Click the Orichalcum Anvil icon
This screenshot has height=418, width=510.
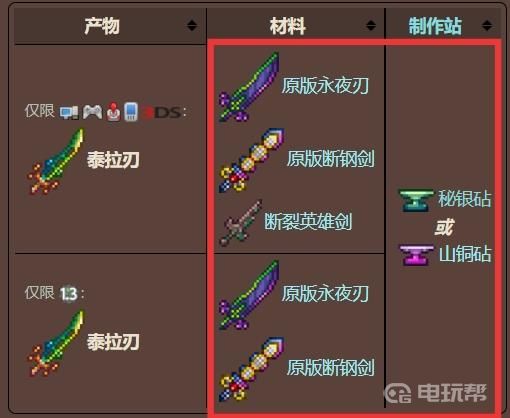[x=416, y=255]
